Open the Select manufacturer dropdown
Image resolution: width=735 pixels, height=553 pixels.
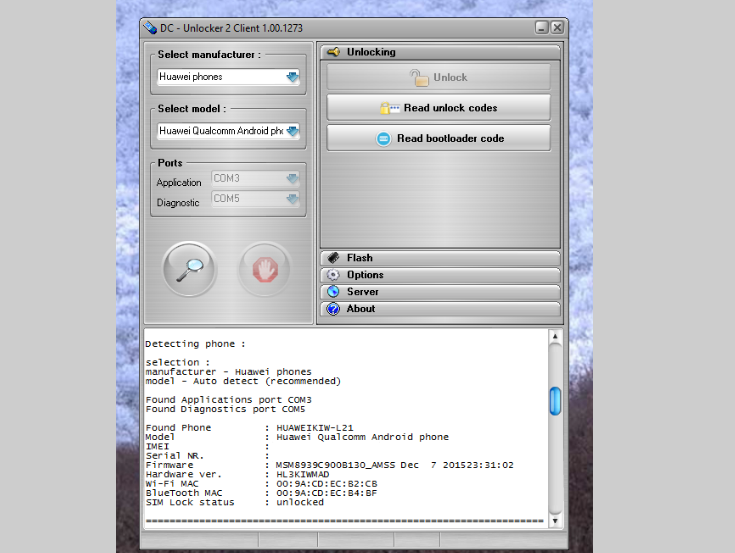click(x=292, y=77)
